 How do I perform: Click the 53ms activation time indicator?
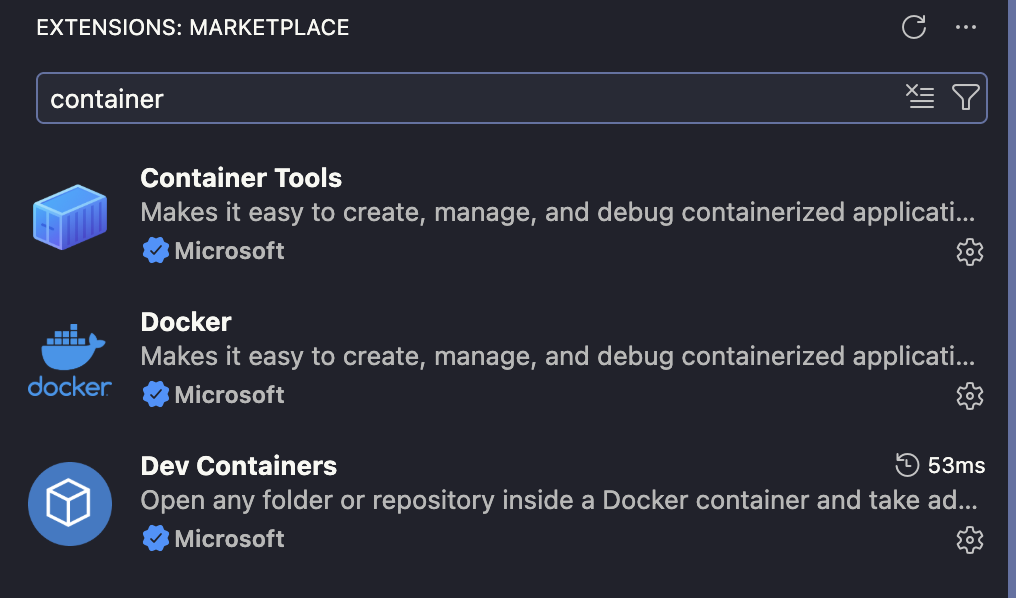(940, 465)
